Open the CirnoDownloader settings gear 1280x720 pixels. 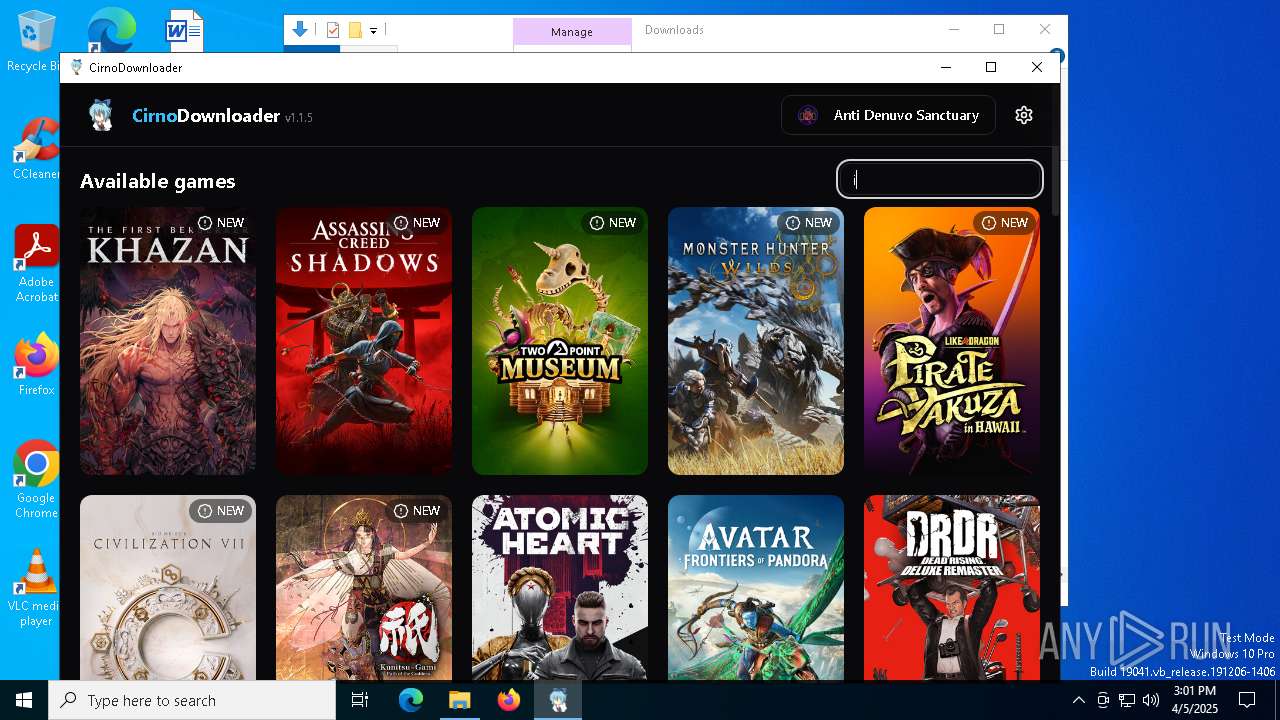pyautogui.click(x=1023, y=115)
